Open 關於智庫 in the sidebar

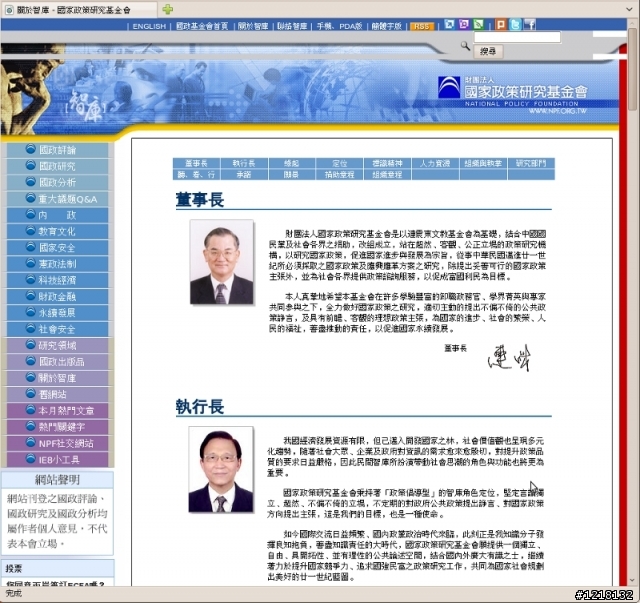(x=57, y=378)
